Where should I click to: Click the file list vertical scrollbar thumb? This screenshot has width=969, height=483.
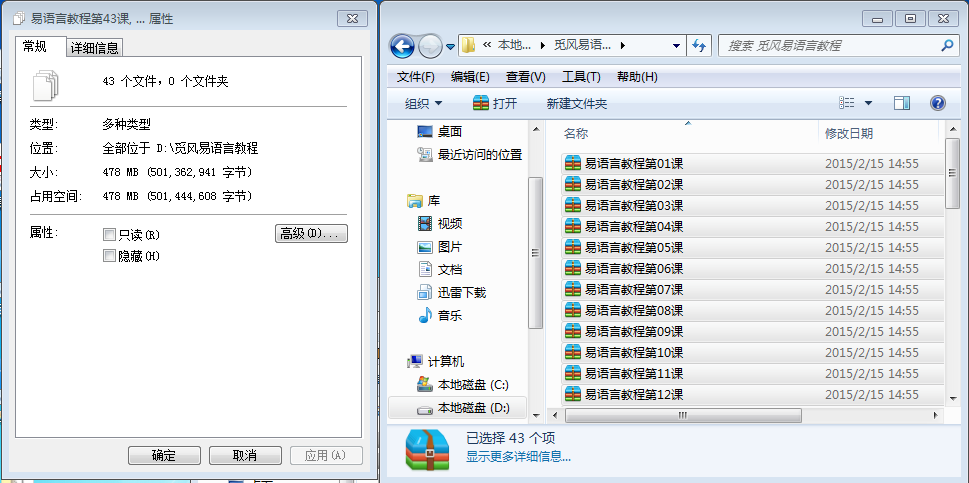click(953, 173)
